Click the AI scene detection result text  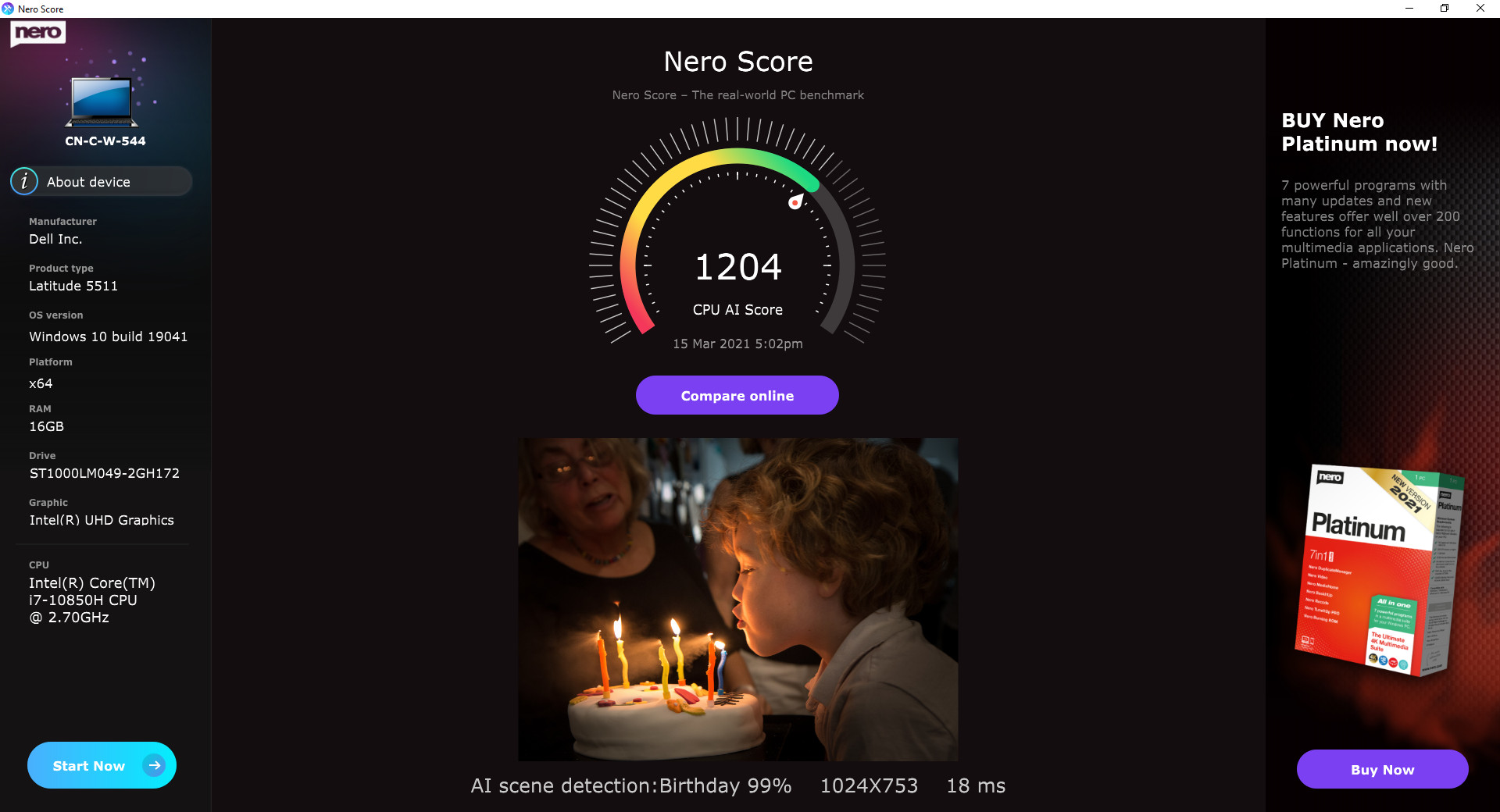[630, 785]
